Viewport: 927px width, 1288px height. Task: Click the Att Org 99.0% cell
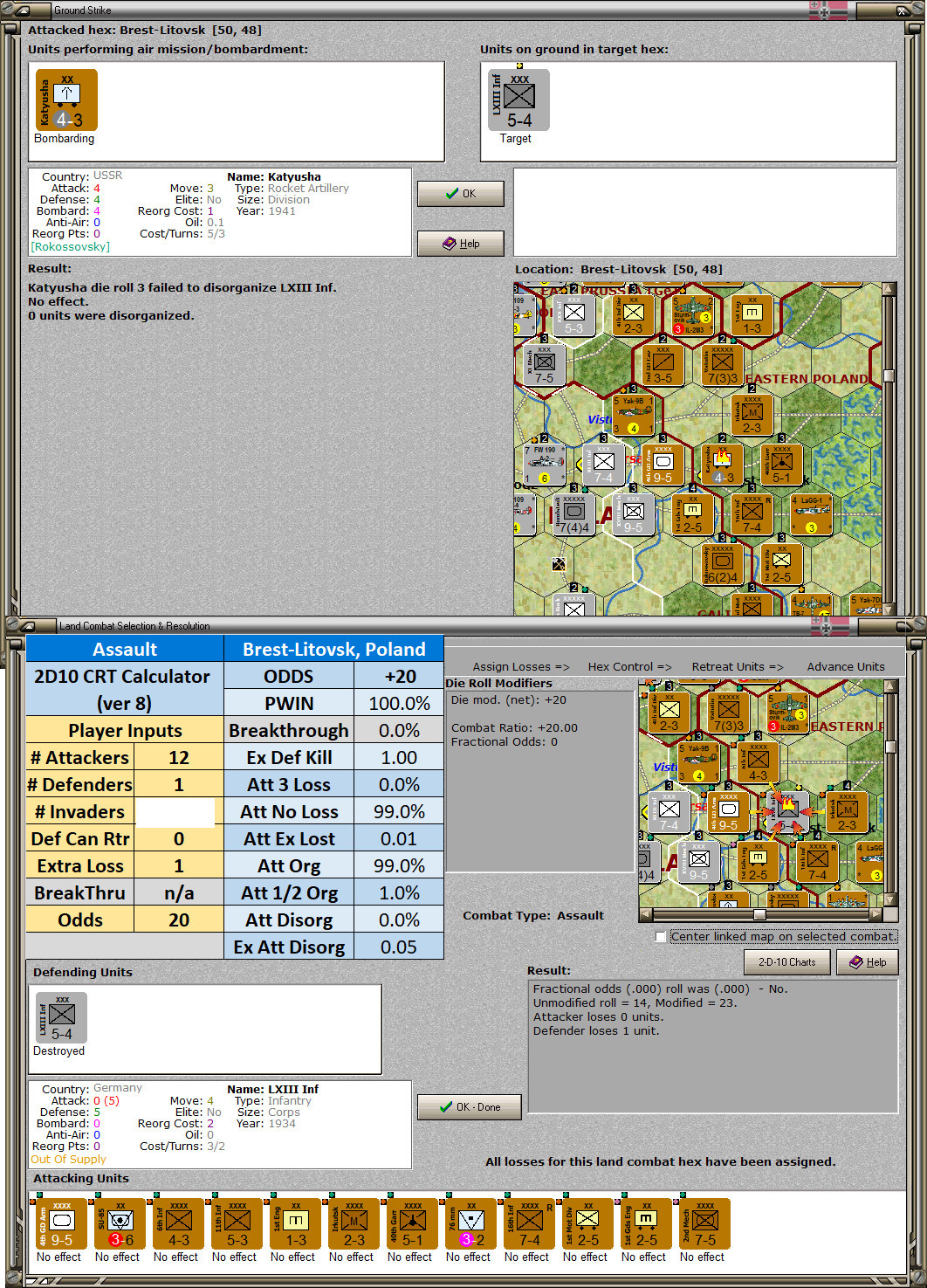click(x=399, y=866)
